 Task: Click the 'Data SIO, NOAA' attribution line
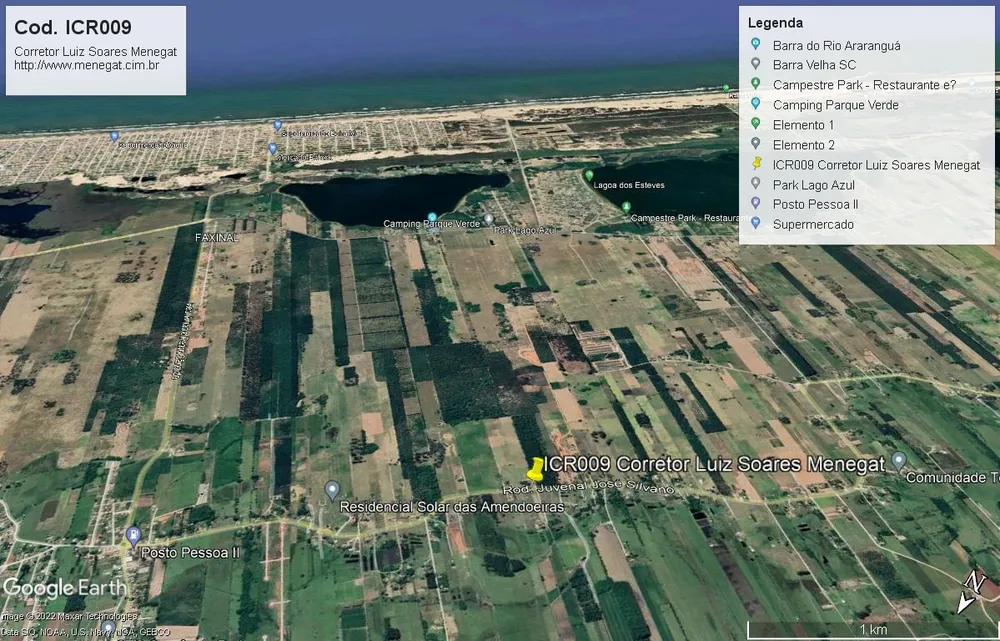point(85,632)
